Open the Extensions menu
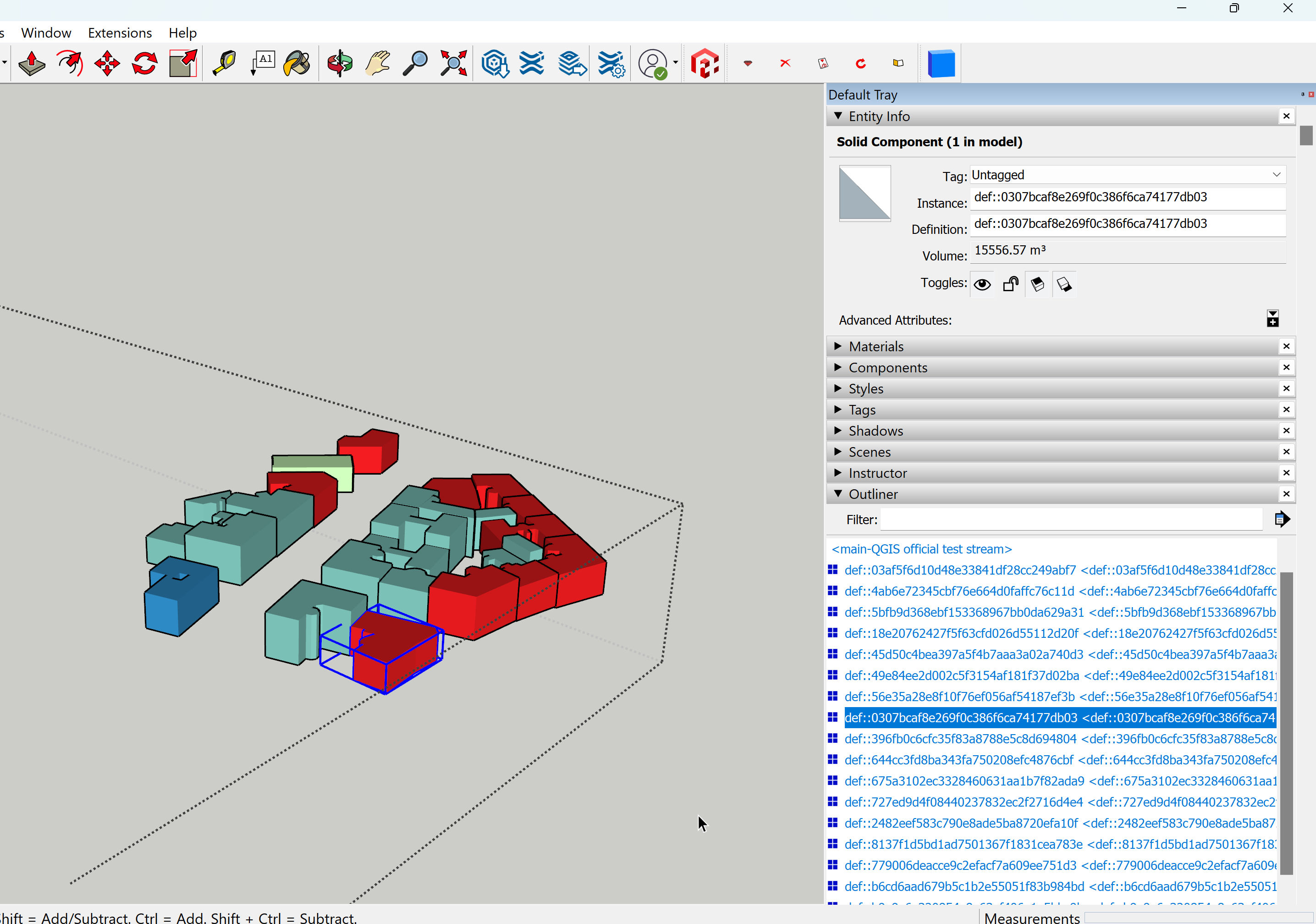This screenshot has width=1316, height=924. (120, 33)
